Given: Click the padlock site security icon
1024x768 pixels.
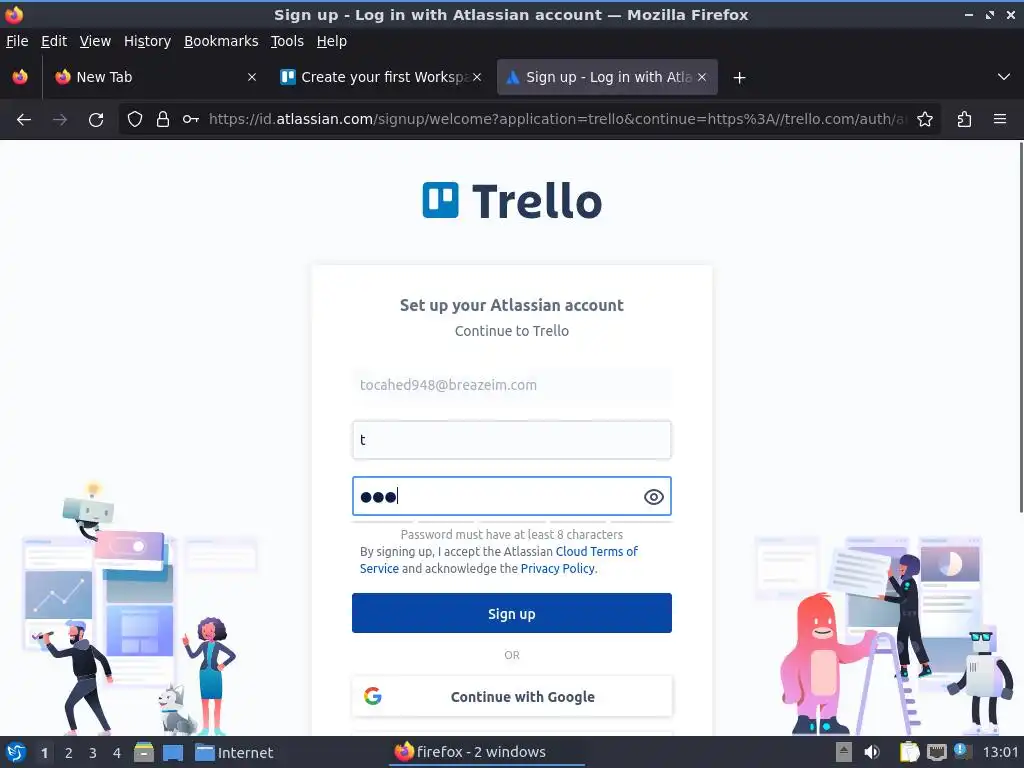Looking at the screenshot, I should pyautogui.click(x=163, y=119).
